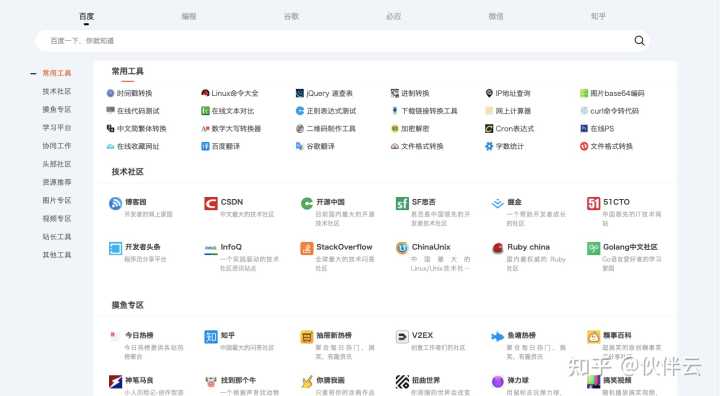Click the 博客园 blue RSS icon
This screenshot has height=396, width=720.
tap(115, 203)
